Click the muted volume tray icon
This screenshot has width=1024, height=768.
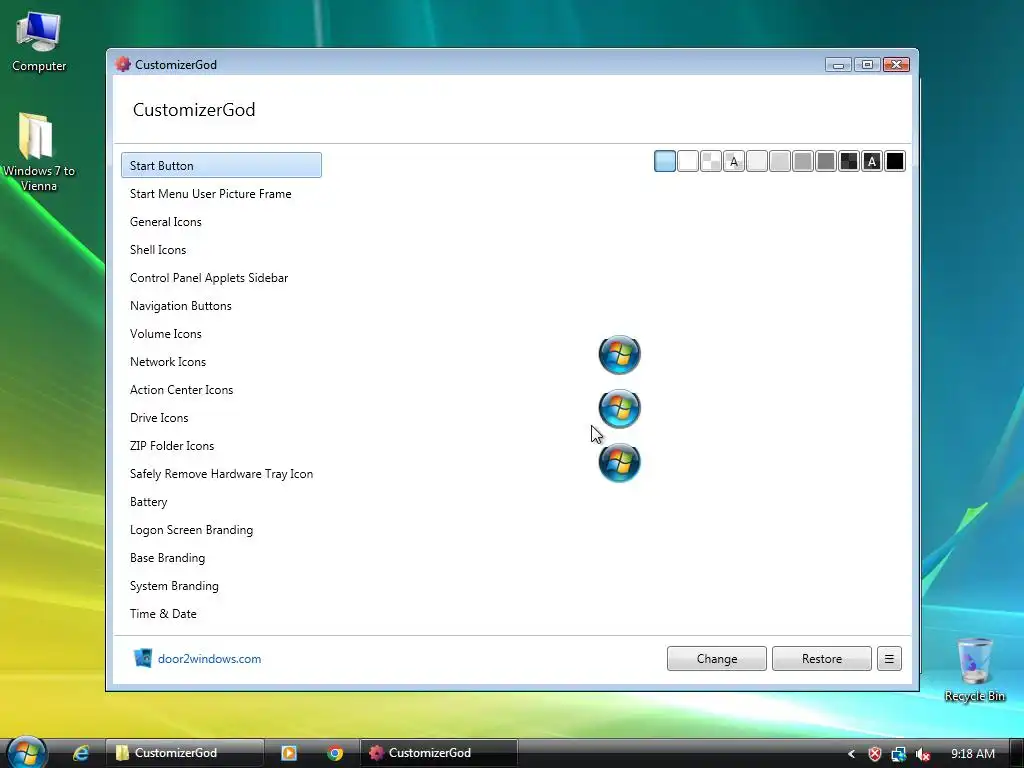pyautogui.click(x=923, y=754)
